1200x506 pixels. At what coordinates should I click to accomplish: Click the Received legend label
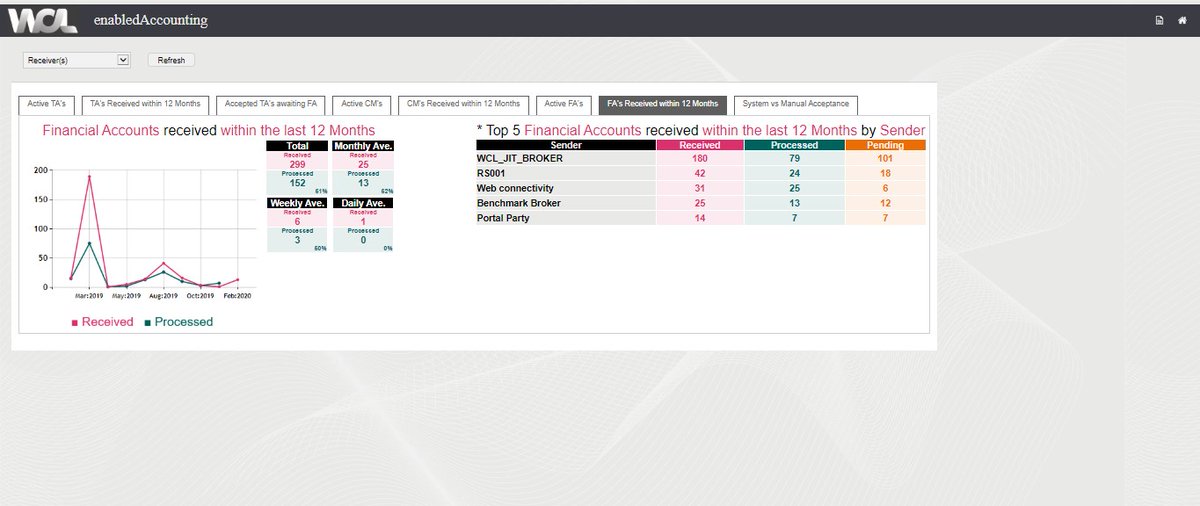click(x=107, y=322)
